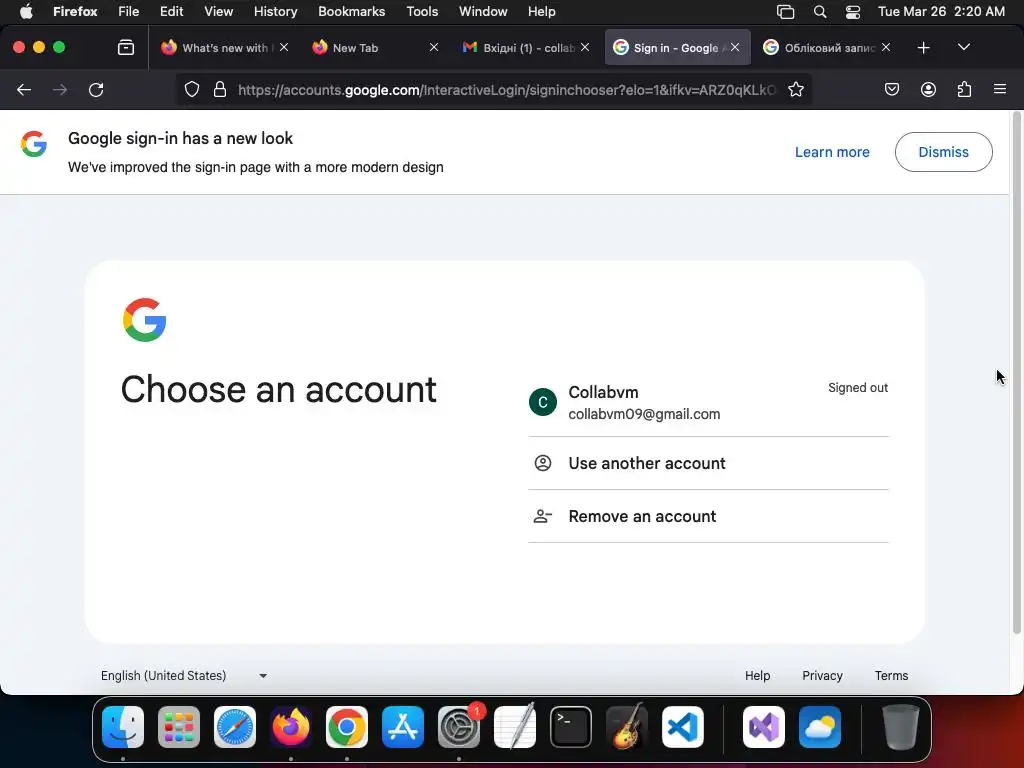1024x768 pixels.
Task: Open Visual Studio Code from the Dock
Action: (x=682, y=727)
